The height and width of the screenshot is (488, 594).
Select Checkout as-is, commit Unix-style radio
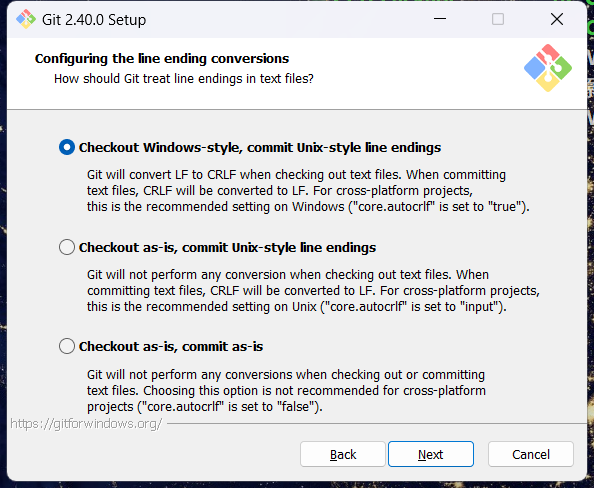click(67, 247)
